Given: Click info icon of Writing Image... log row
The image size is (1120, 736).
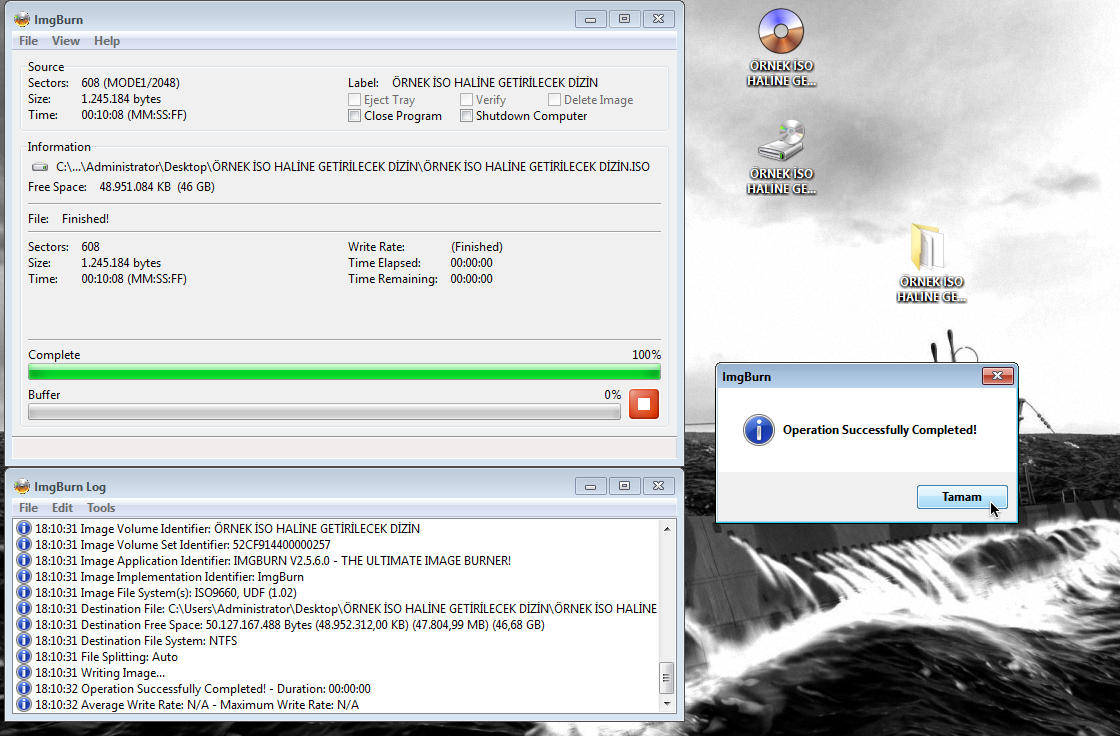Looking at the screenshot, I should pos(24,672).
